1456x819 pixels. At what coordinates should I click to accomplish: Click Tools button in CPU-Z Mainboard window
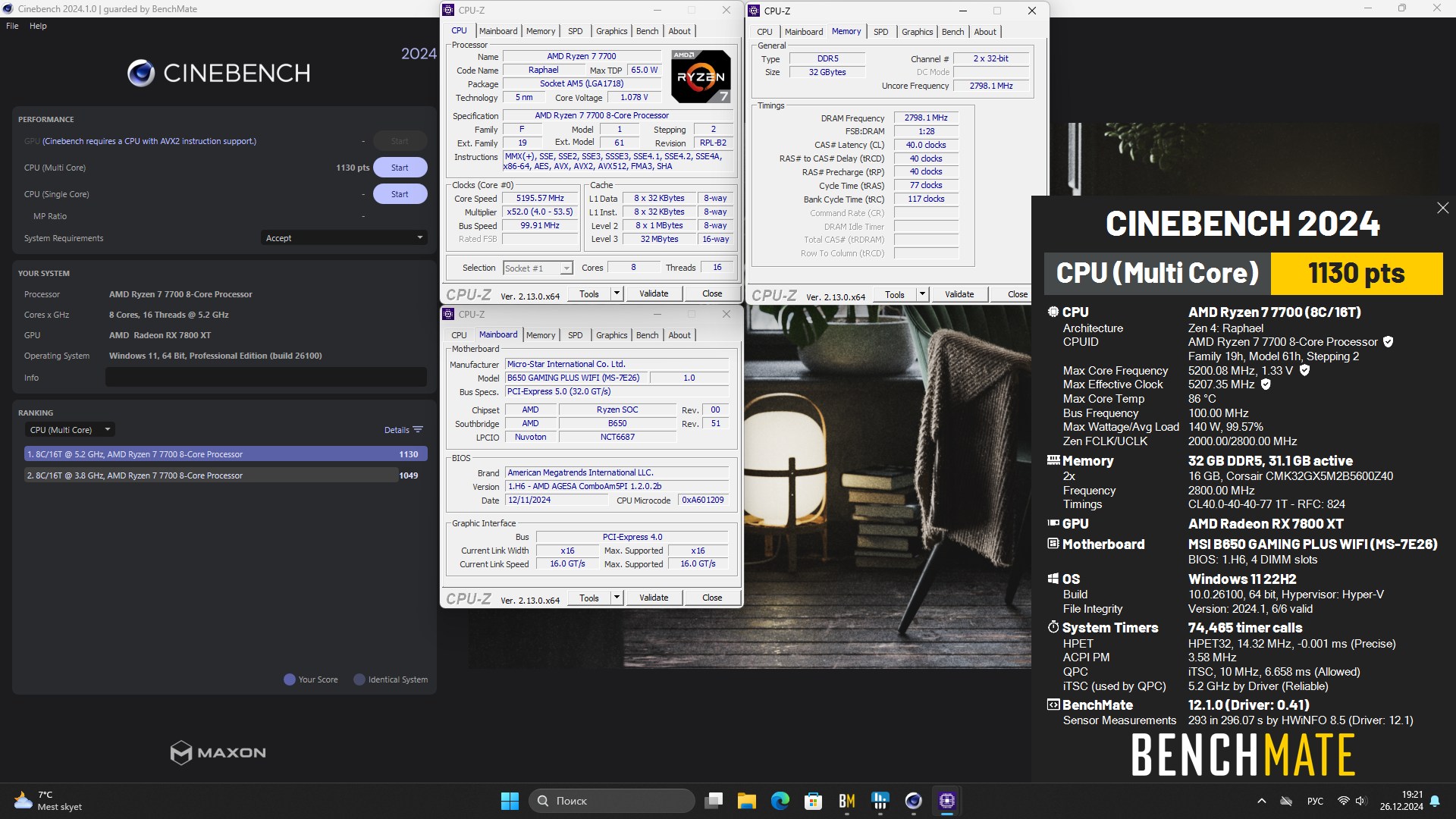(x=589, y=598)
